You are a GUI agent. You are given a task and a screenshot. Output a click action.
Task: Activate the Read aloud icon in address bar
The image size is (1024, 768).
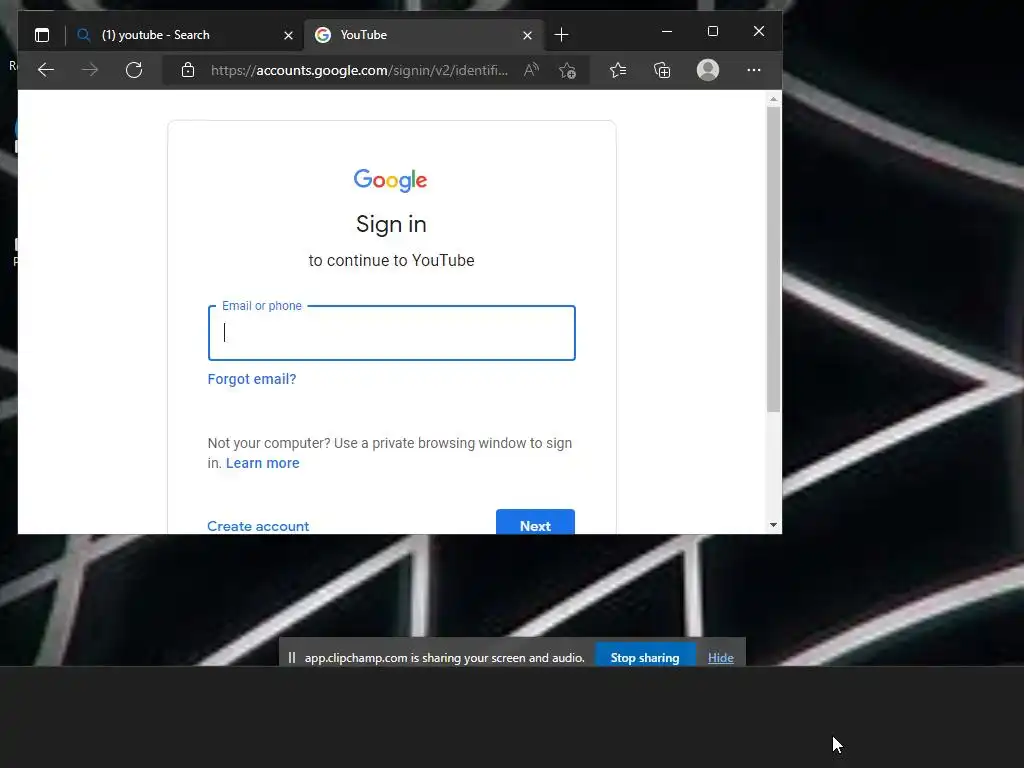531,70
